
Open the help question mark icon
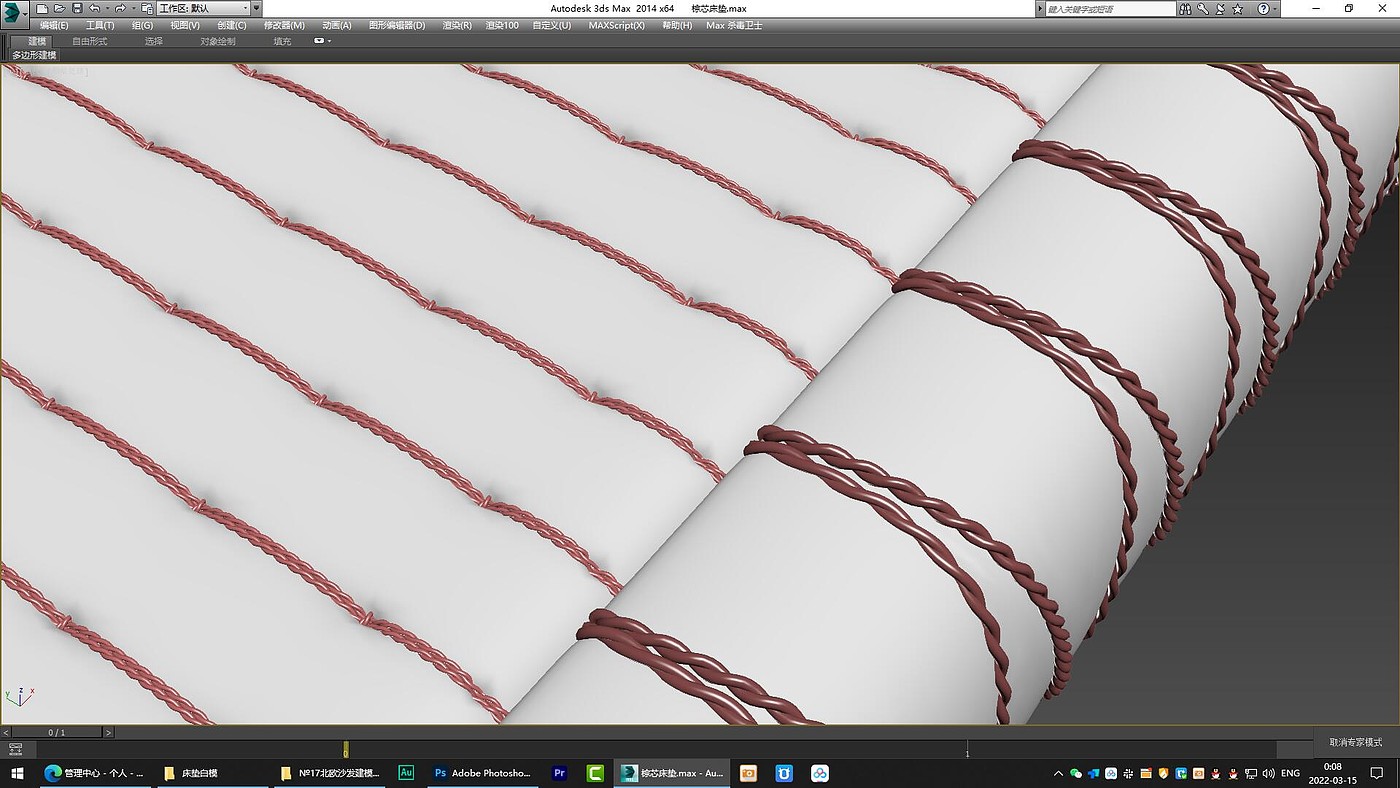[1263, 9]
